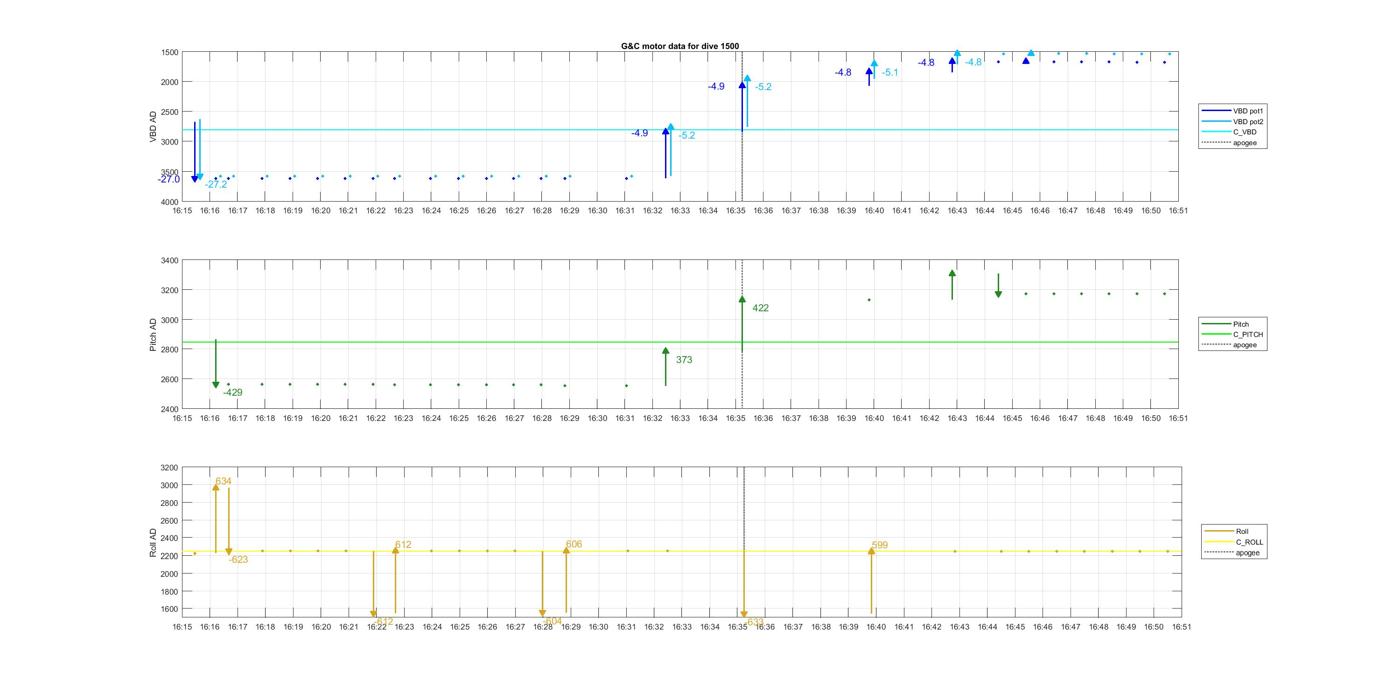The width and height of the screenshot is (1400, 693).
Task: Click the roll down-arrow marker labeled -604
Action: (x=542, y=584)
